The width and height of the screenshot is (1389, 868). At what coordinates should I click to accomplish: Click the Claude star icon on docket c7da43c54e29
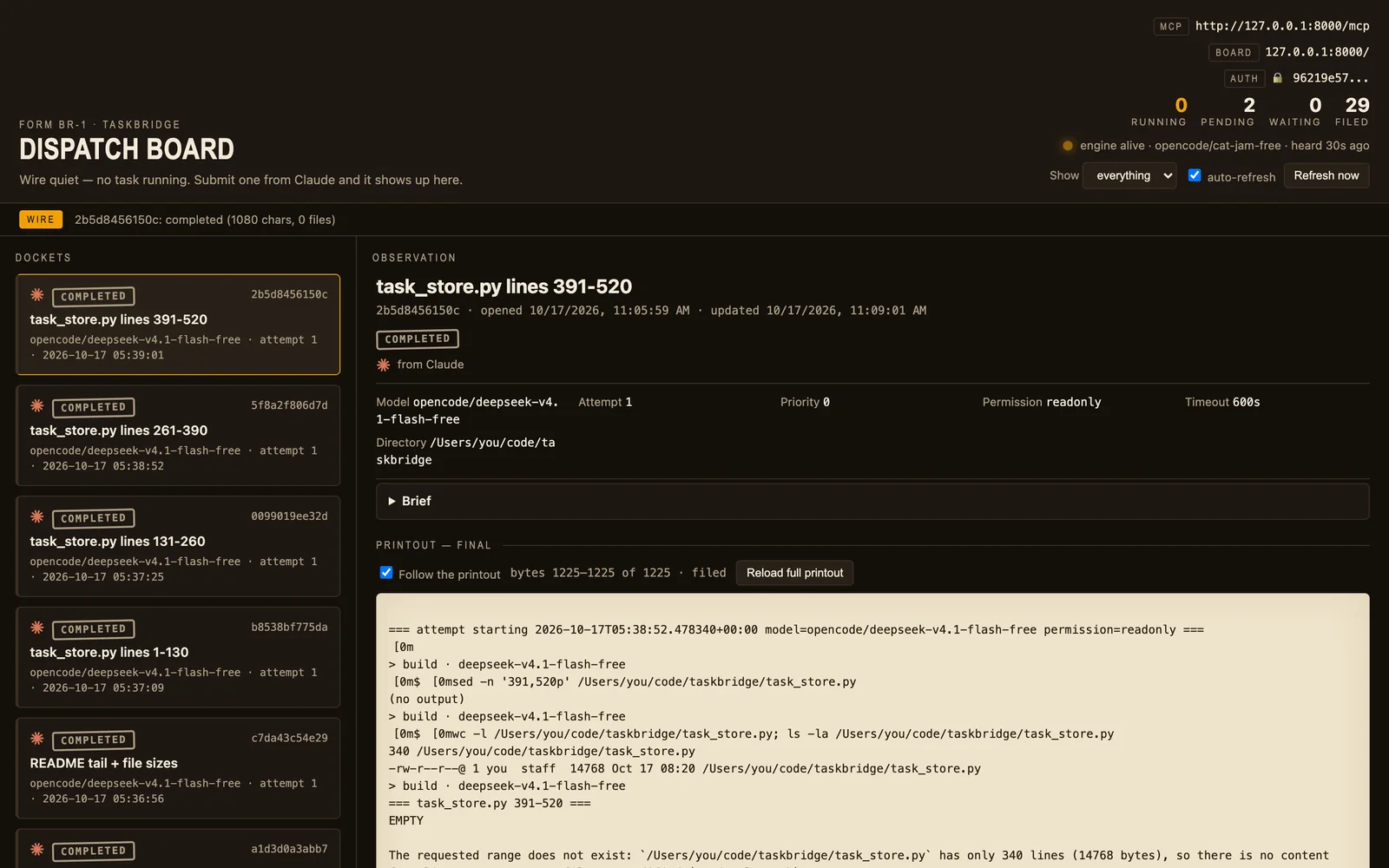coord(37,740)
